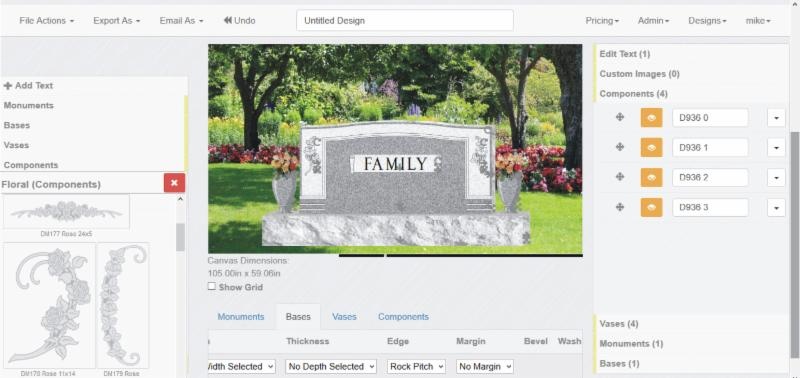The height and width of the screenshot is (378, 800).
Task: Open the File Actions menu
Action: pos(46,20)
